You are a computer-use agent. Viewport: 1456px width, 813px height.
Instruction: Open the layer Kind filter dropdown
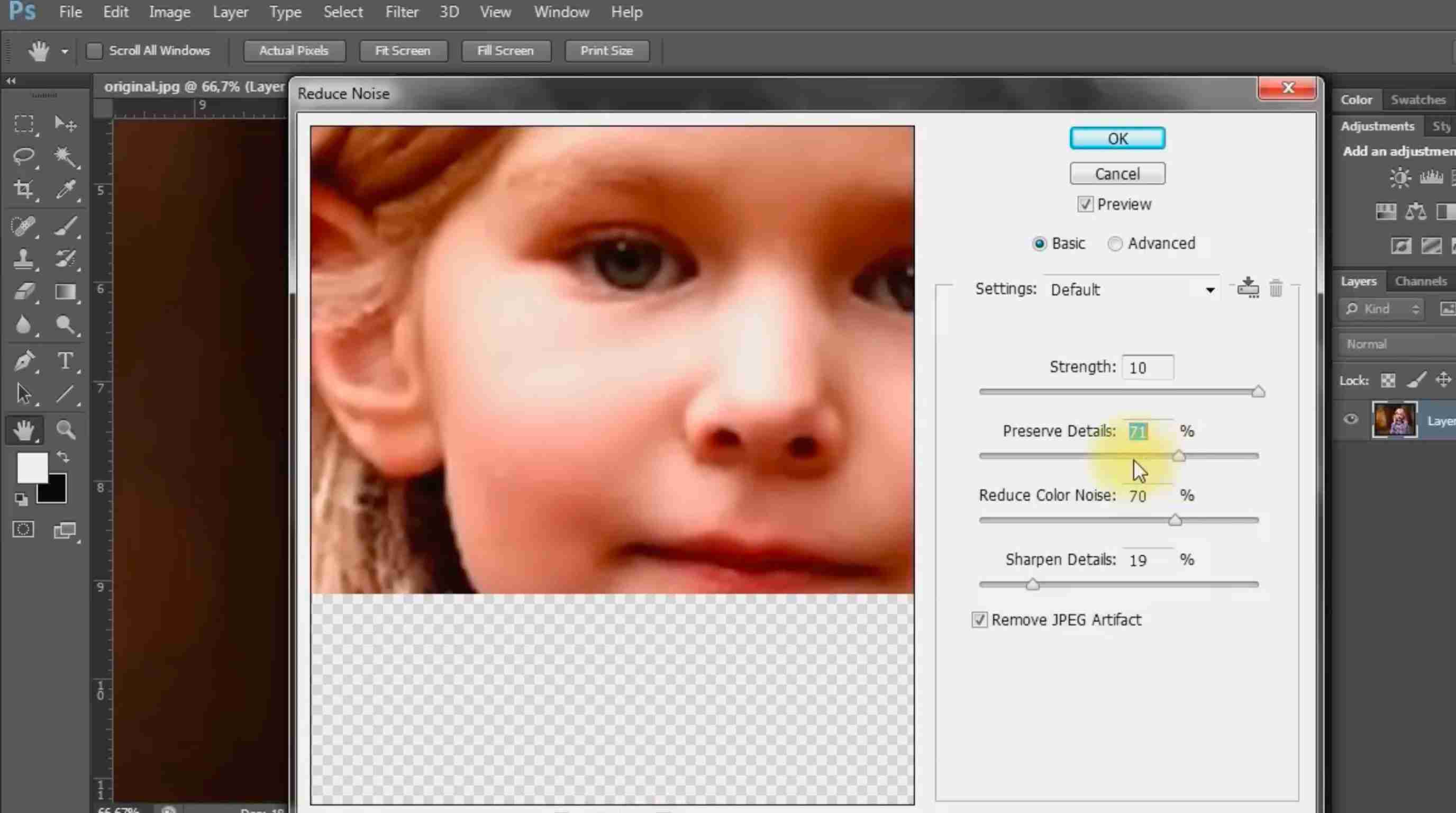pyautogui.click(x=1381, y=309)
